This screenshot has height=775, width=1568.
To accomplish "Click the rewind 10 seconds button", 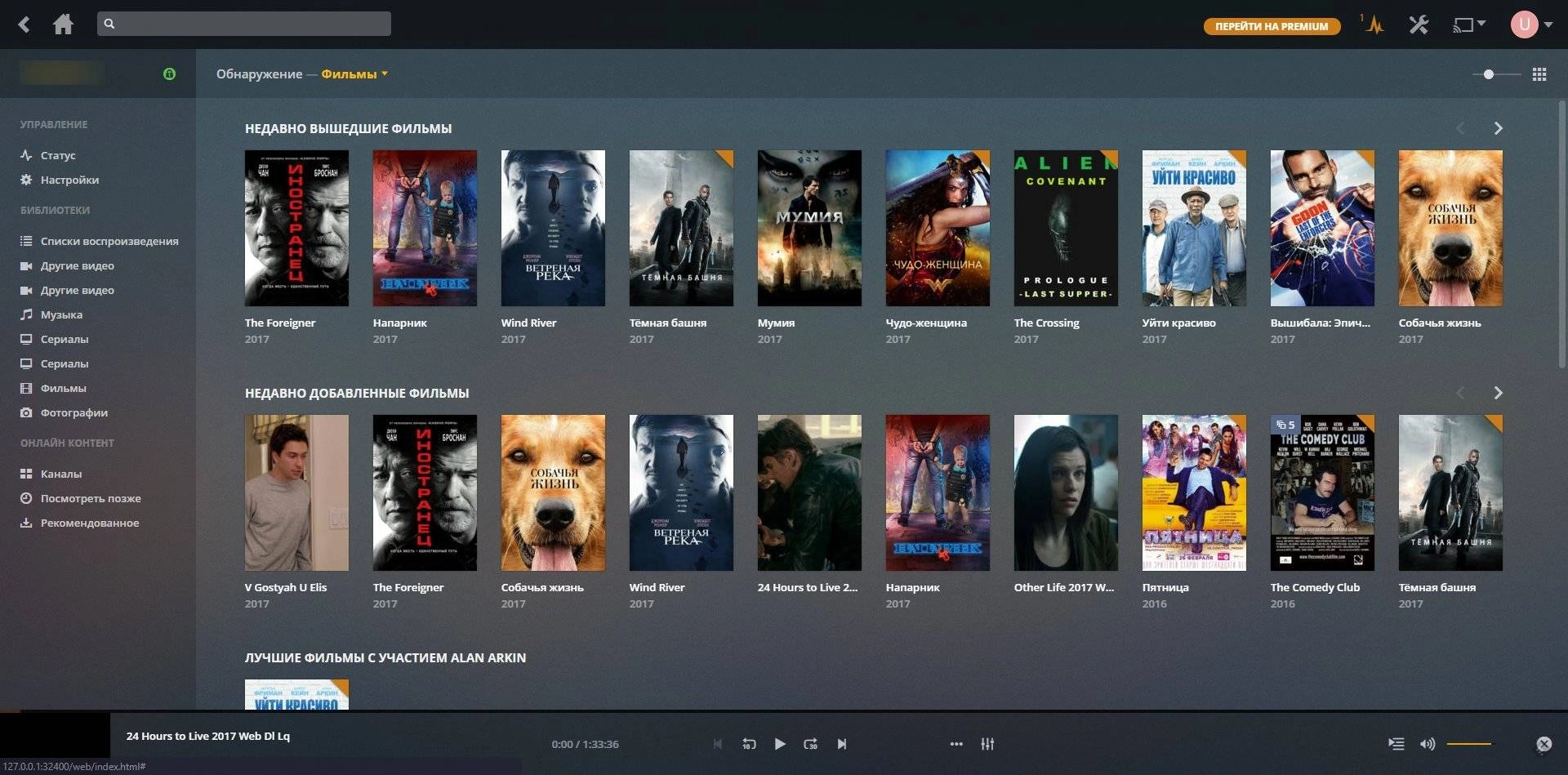I will (749, 744).
